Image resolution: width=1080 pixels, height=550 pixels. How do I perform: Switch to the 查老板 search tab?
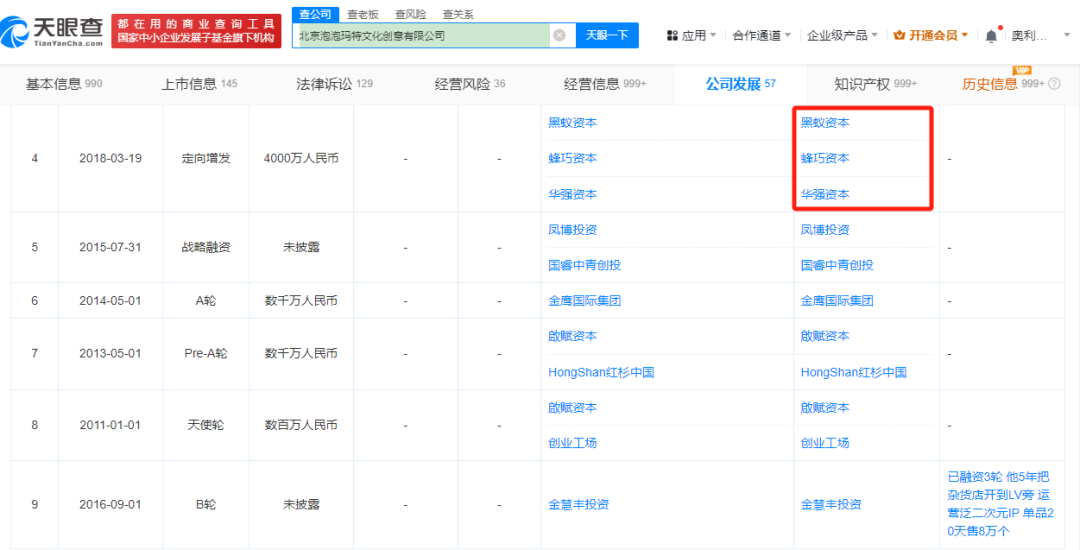[361, 14]
